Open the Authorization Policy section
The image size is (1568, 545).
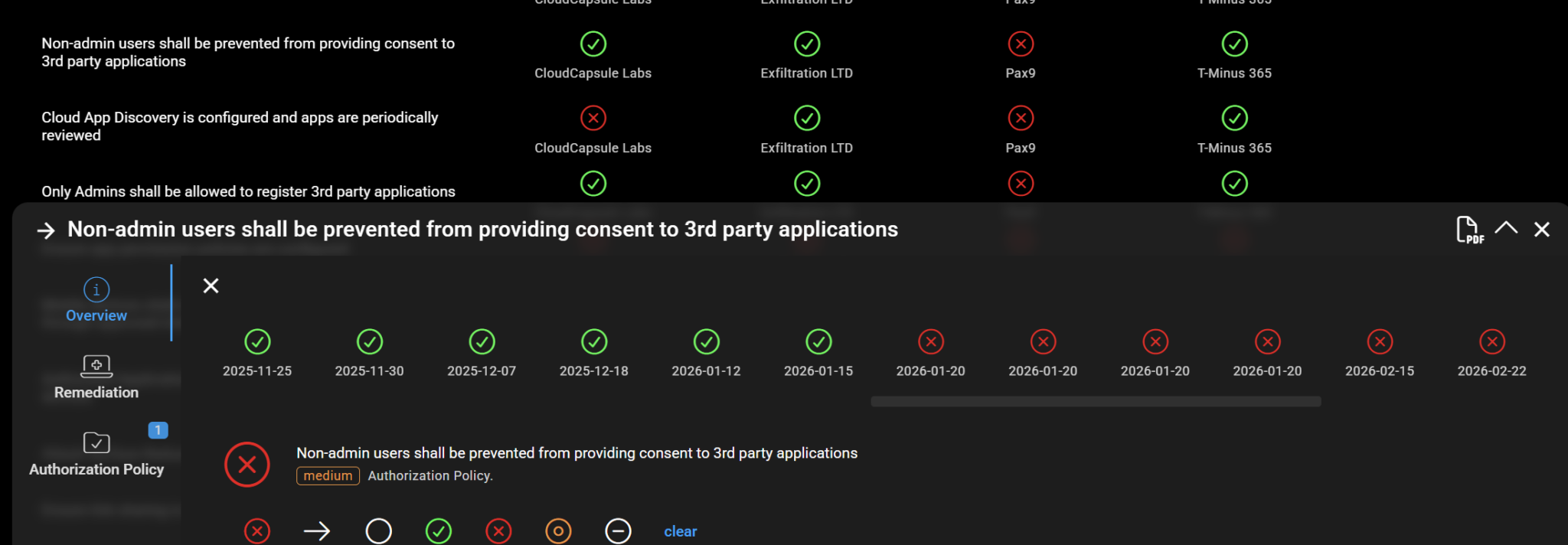[x=96, y=454]
